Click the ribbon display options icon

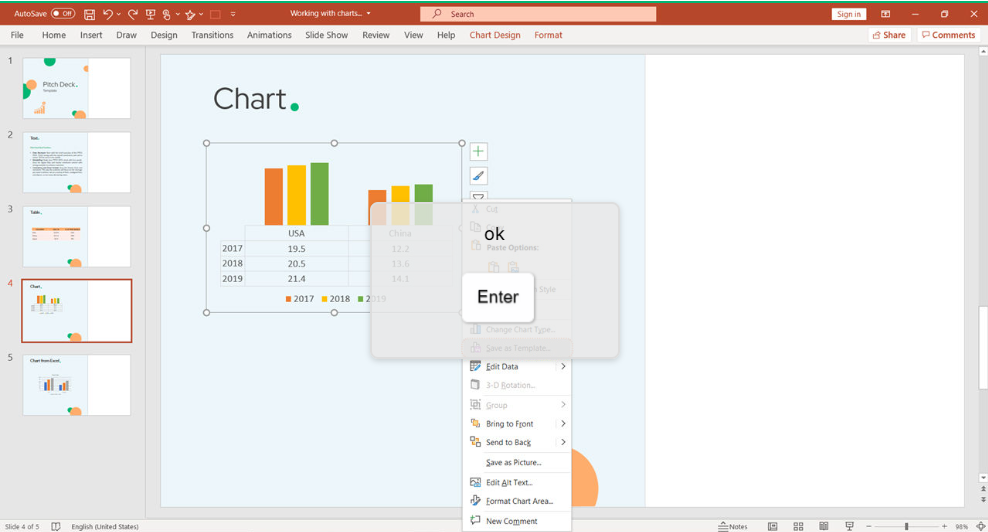click(885, 14)
